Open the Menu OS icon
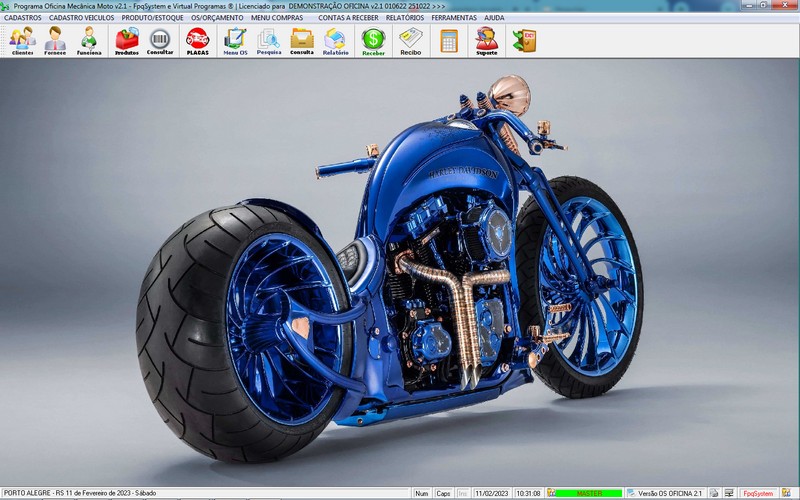The height and width of the screenshot is (500, 800). coord(235,41)
